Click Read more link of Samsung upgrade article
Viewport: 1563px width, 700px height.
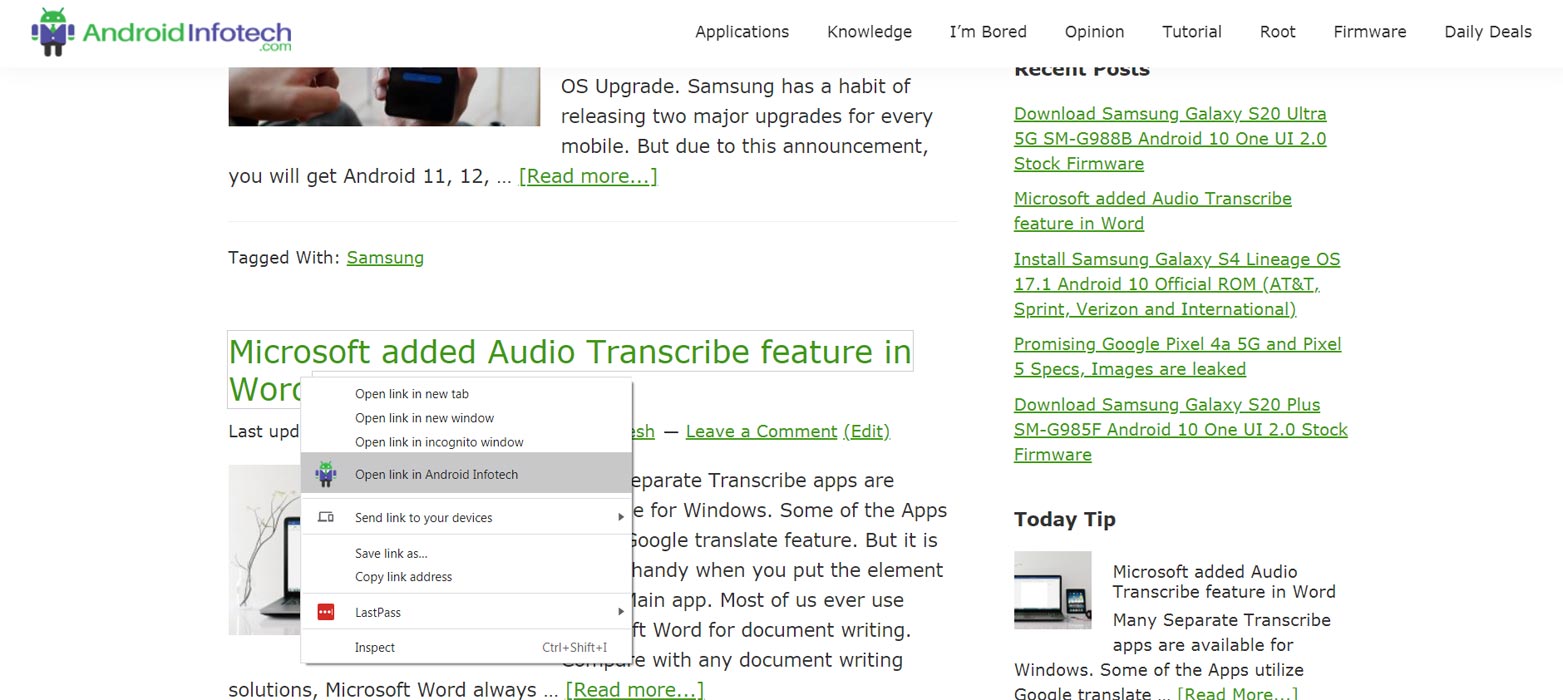[x=588, y=176]
